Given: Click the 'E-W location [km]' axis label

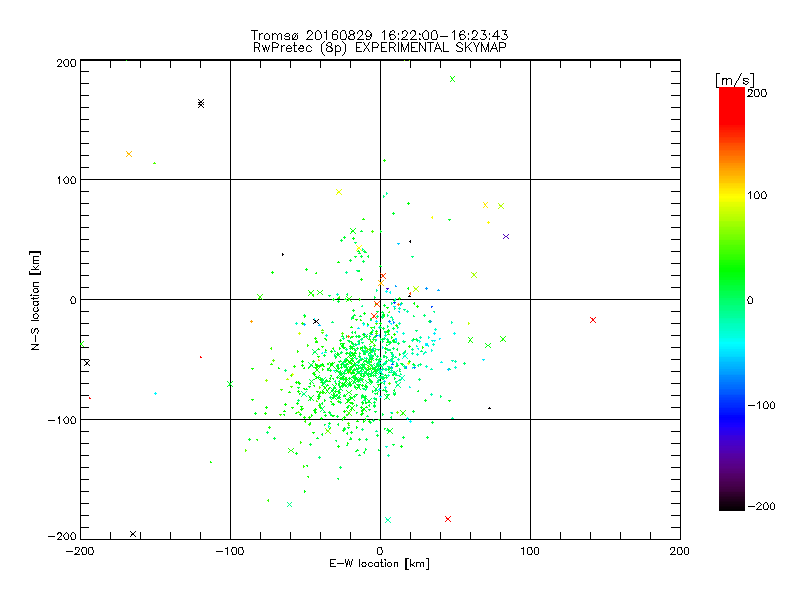Looking at the screenshot, I should coord(379,563).
